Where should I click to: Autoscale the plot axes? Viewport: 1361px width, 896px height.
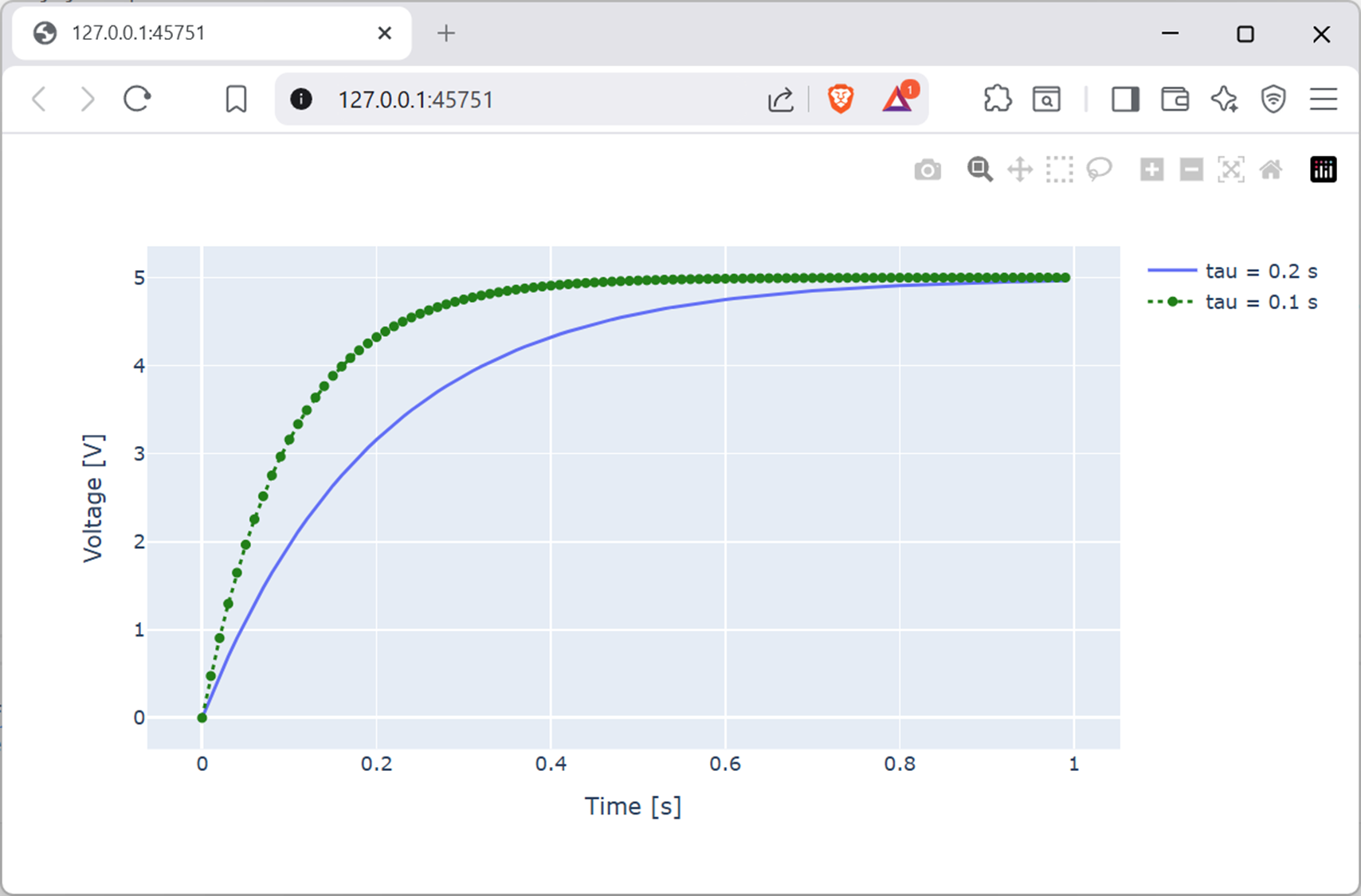tap(1231, 170)
